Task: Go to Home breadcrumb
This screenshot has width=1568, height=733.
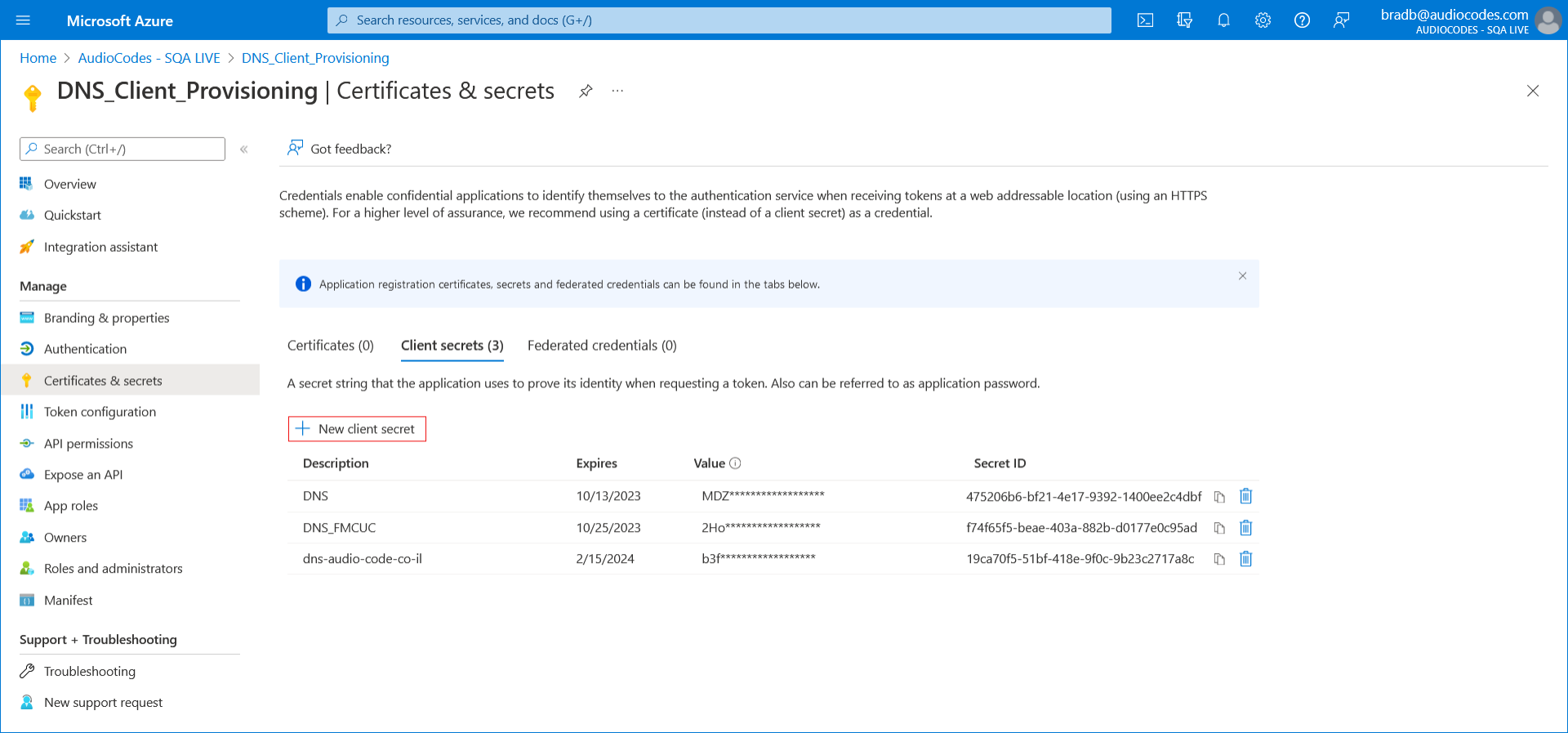Action: click(38, 58)
